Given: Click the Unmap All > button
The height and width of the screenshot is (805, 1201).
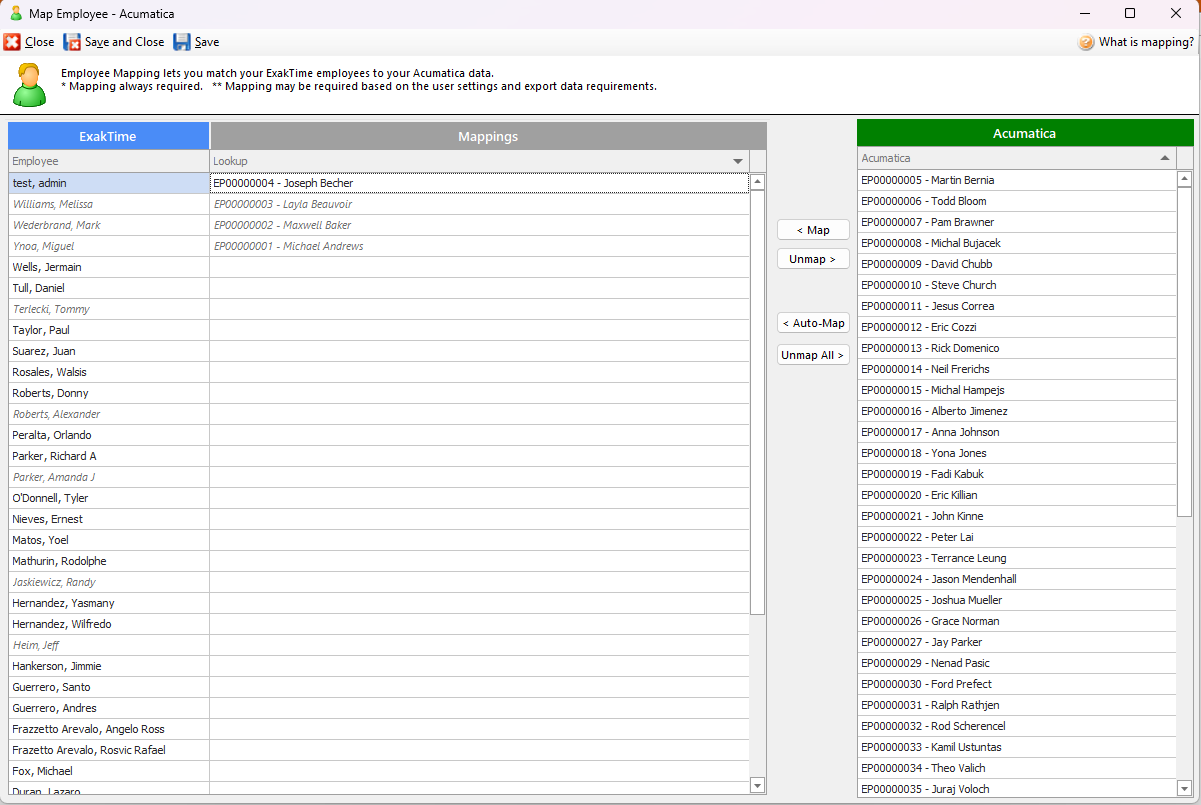Looking at the screenshot, I should pos(813,355).
